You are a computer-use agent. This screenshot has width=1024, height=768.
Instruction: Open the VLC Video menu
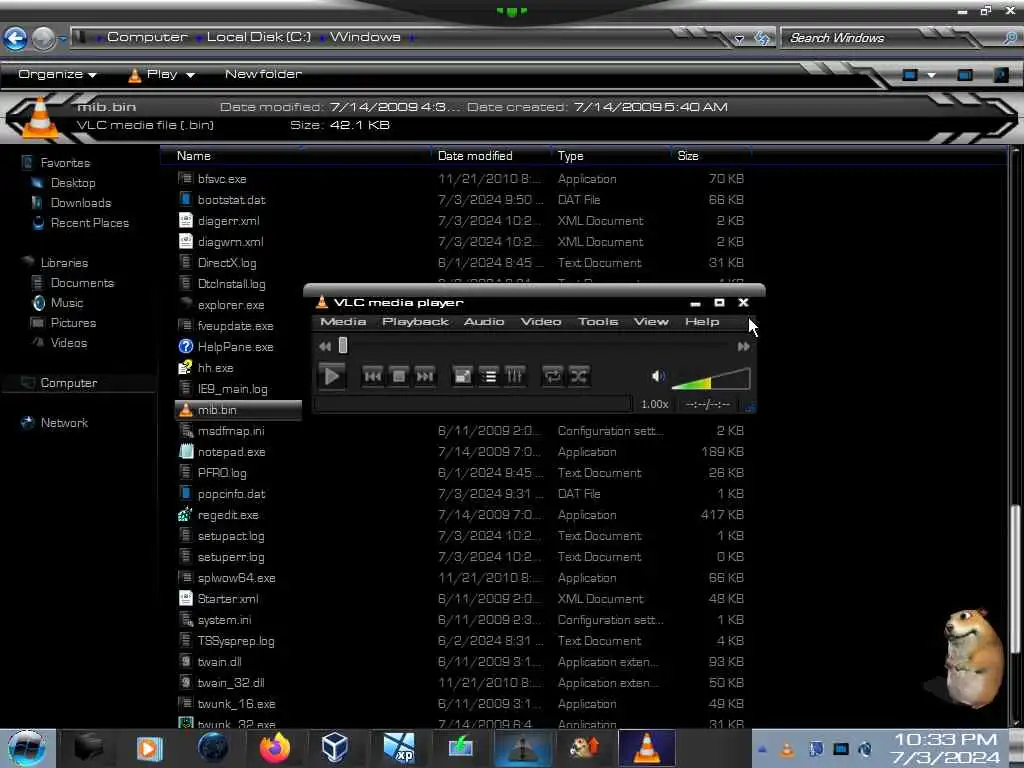541,321
